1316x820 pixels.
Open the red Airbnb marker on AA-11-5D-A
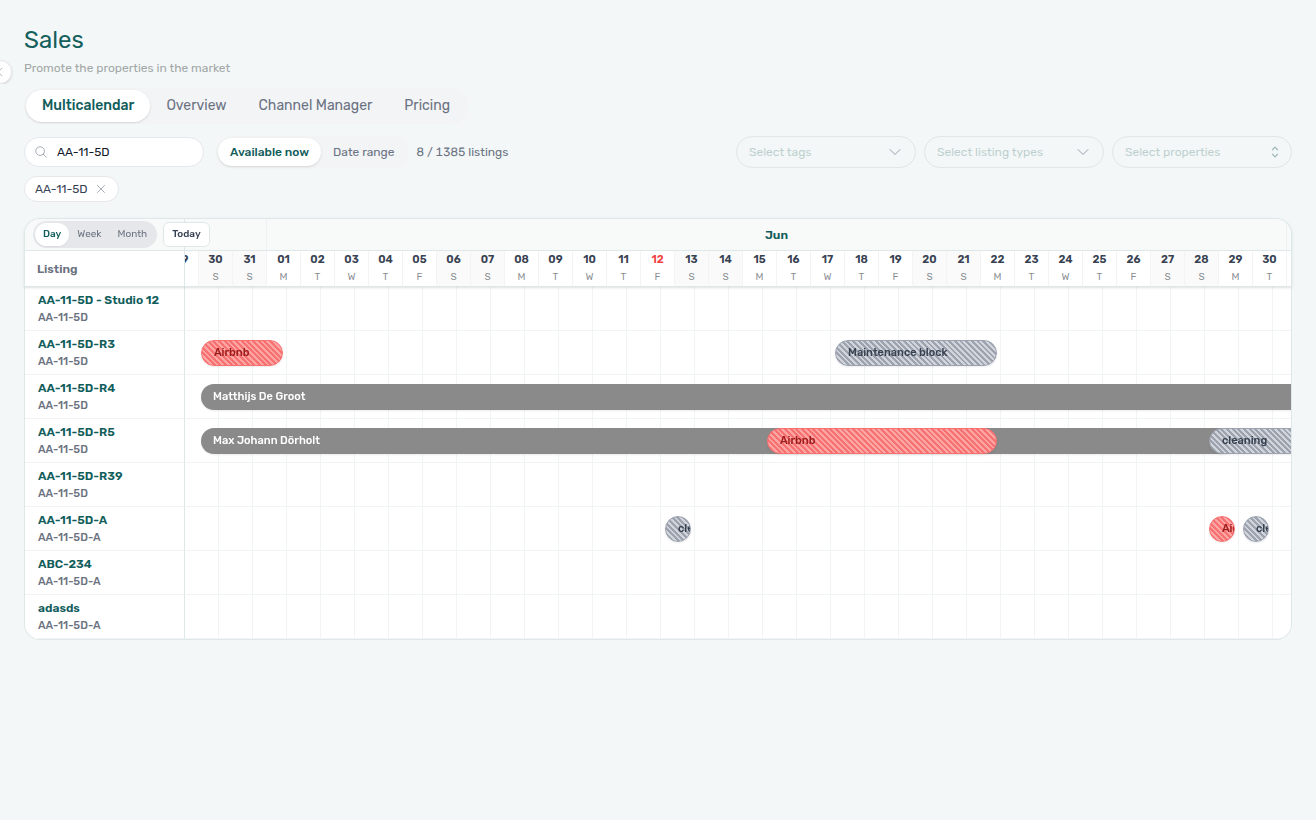(x=1222, y=529)
